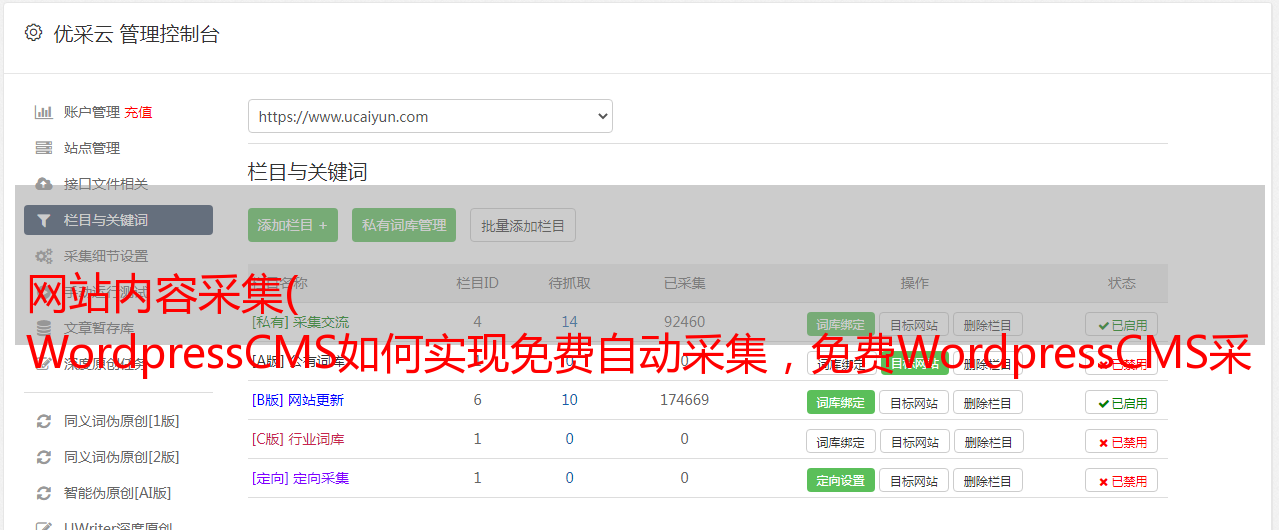Click the 添加栏目 + button
This screenshot has width=1279, height=530.
(x=293, y=225)
